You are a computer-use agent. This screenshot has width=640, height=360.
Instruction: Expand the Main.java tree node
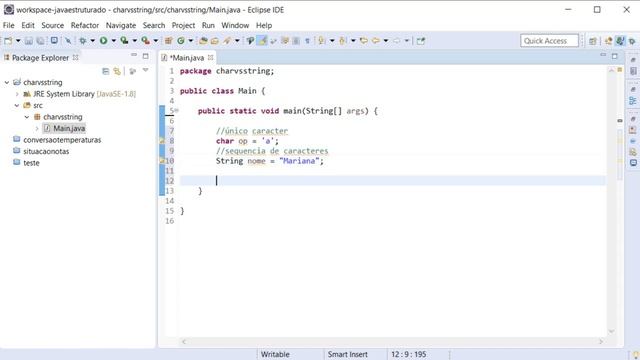point(37,129)
